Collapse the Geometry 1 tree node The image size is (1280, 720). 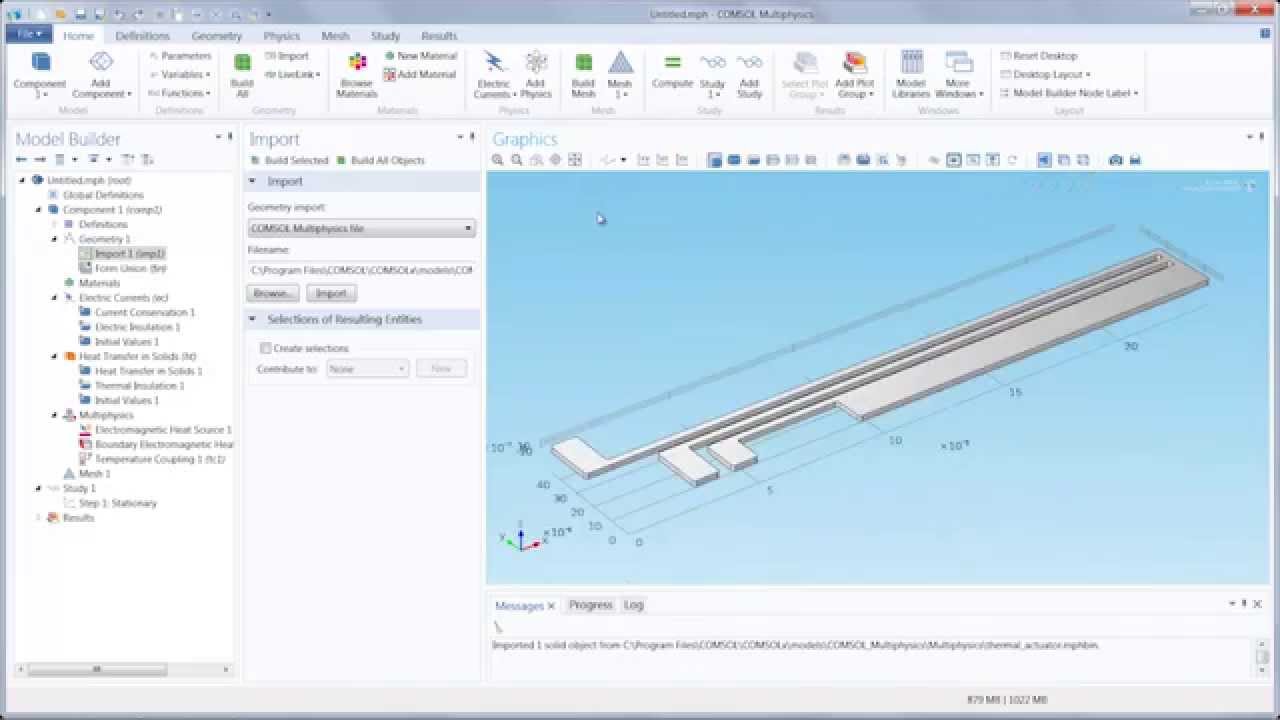[55, 239]
